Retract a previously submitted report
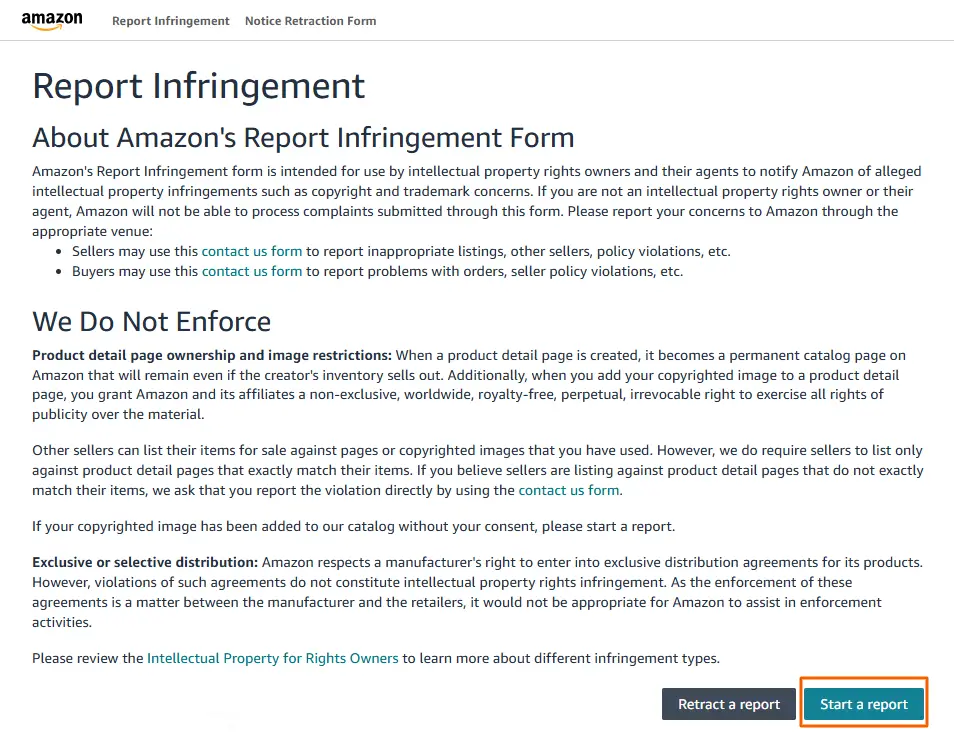The width and height of the screenshot is (954, 749). coord(728,704)
